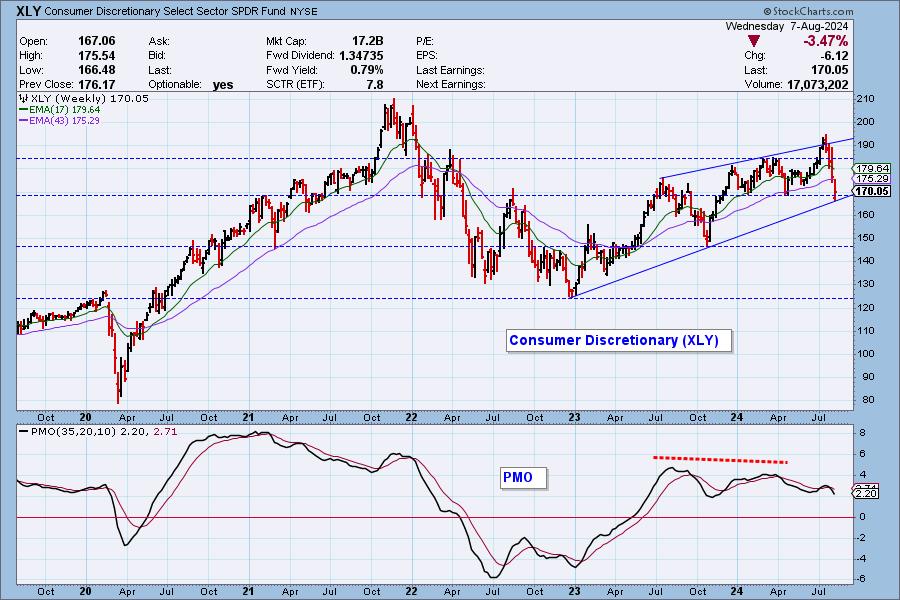The width and height of the screenshot is (900, 600).
Task: Click the SCTR (ETF) value 7.8
Action: 375,84
